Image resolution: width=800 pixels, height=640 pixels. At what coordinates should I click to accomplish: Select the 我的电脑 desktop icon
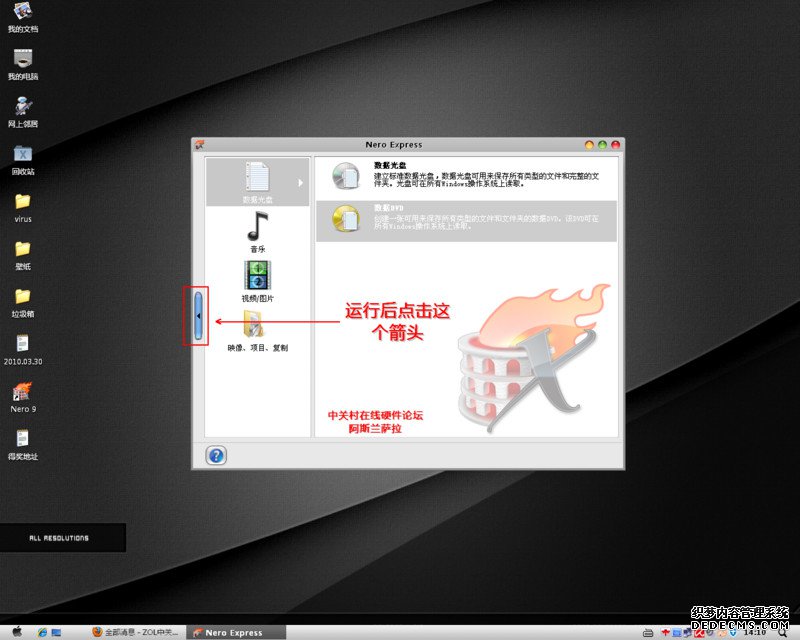click(22, 64)
